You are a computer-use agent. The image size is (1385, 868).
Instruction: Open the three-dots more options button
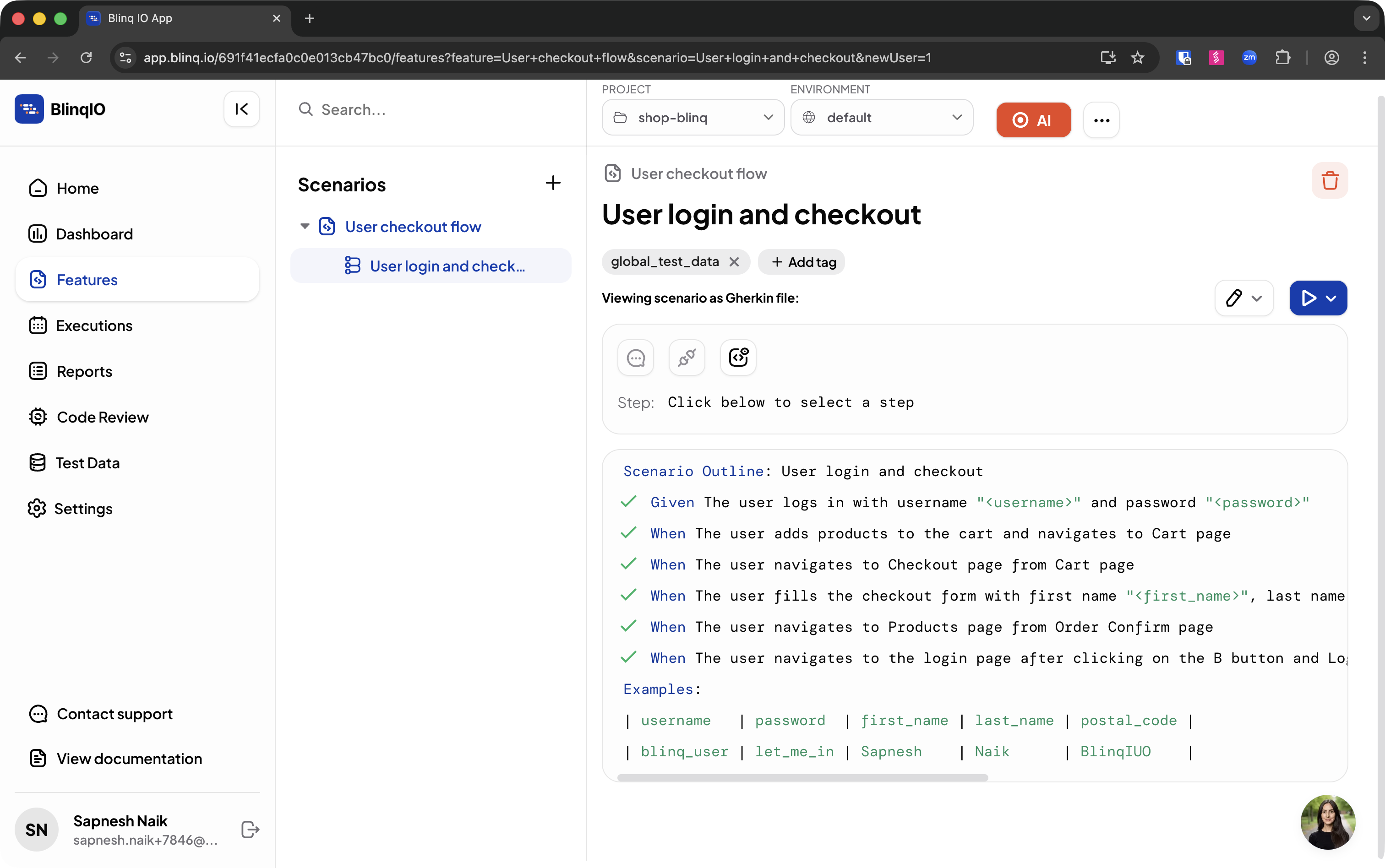click(1101, 120)
